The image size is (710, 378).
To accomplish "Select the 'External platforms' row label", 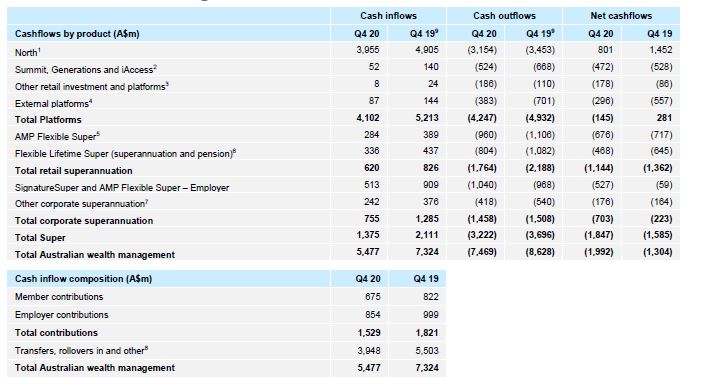I will pyautogui.click(x=53, y=103).
